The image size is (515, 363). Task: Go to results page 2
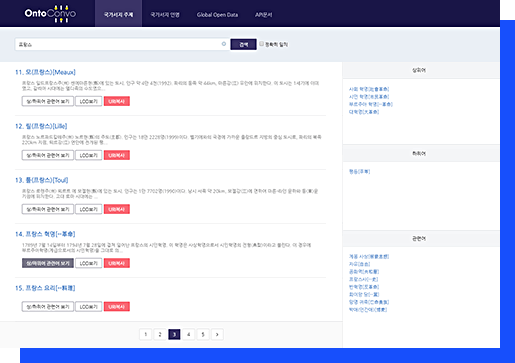[x=160, y=334]
